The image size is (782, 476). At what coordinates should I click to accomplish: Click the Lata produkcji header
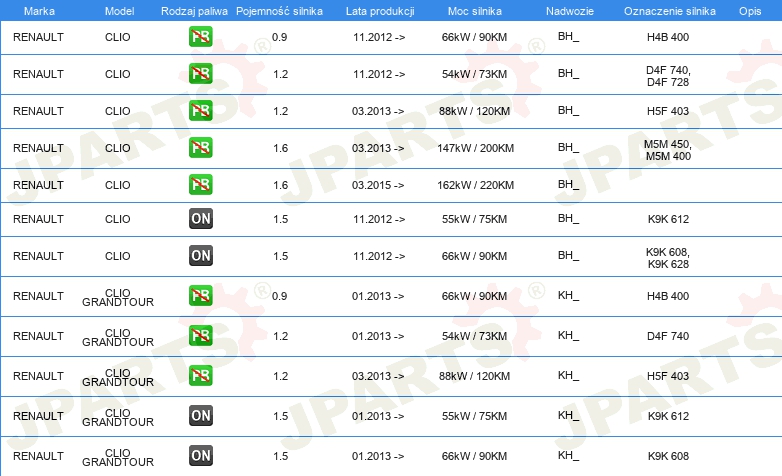point(380,11)
